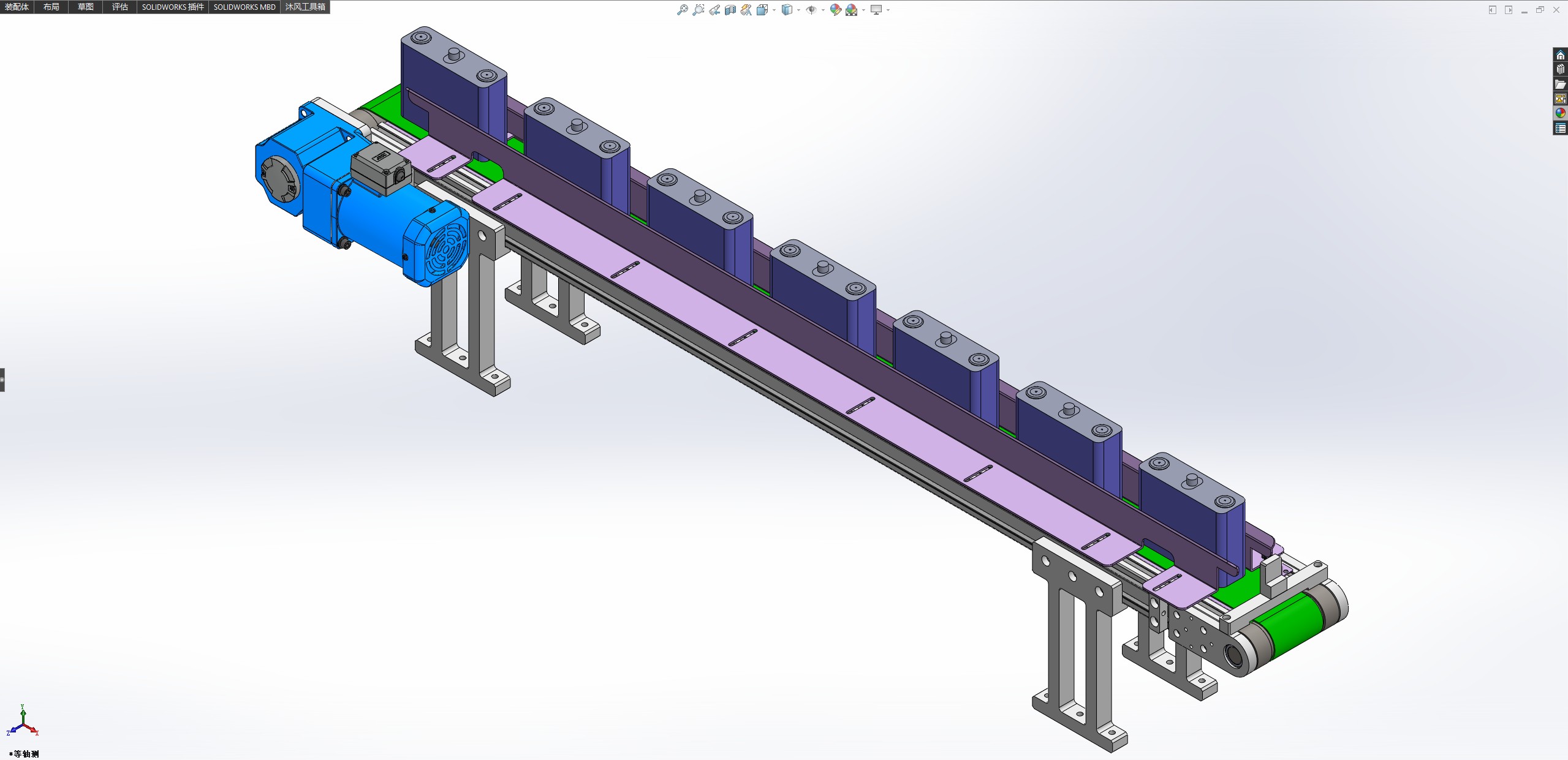Viewport: 1568px width, 760px height.
Task: Open the 评估 tab
Action: [x=119, y=7]
